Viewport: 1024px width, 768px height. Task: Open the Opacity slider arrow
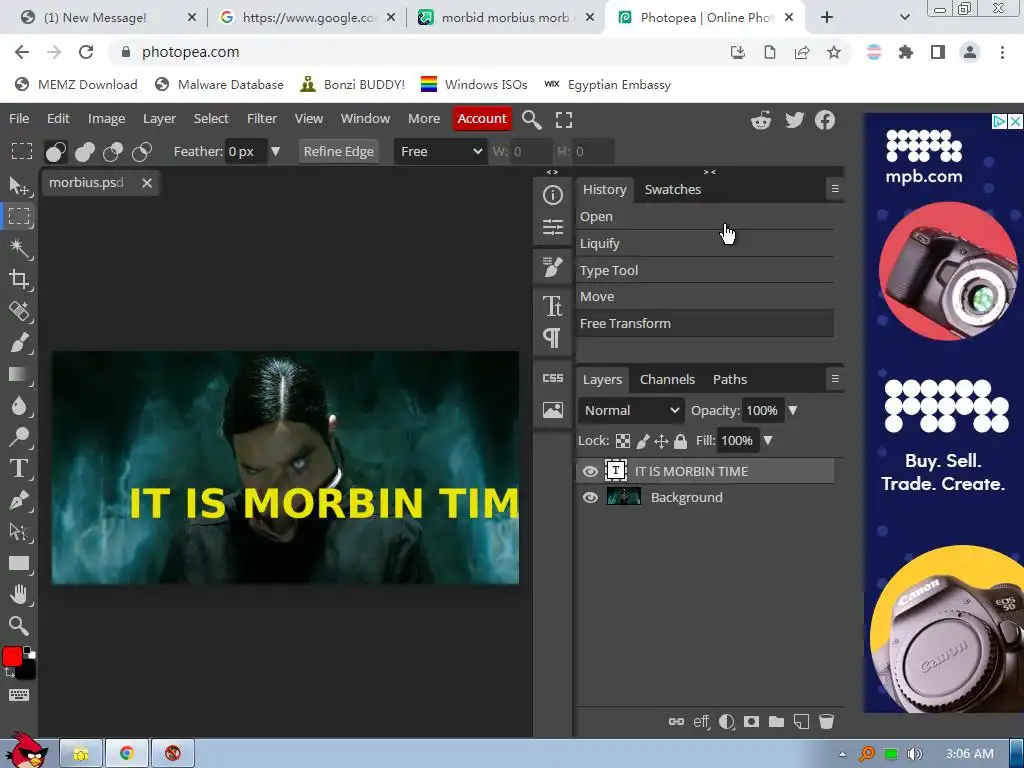click(x=793, y=410)
